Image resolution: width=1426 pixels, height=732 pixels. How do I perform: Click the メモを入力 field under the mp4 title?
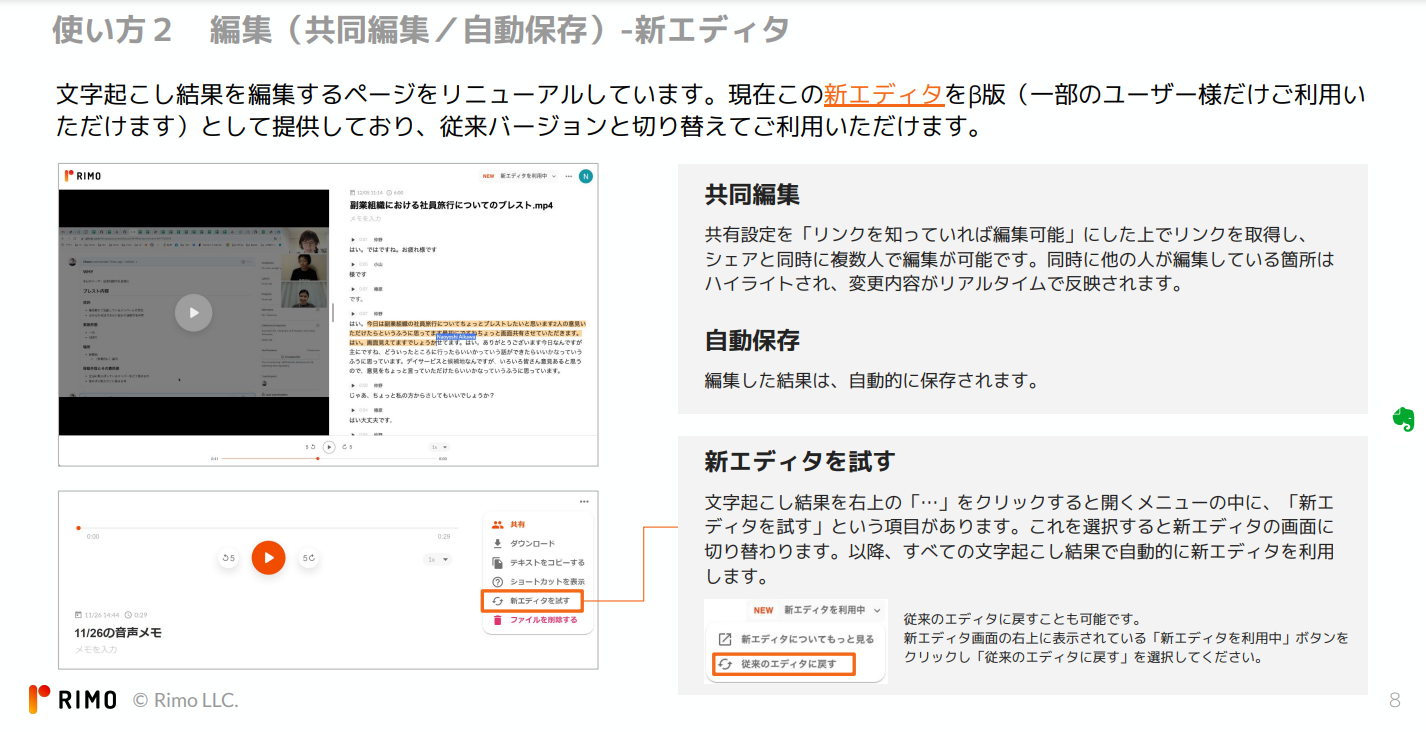click(365, 217)
